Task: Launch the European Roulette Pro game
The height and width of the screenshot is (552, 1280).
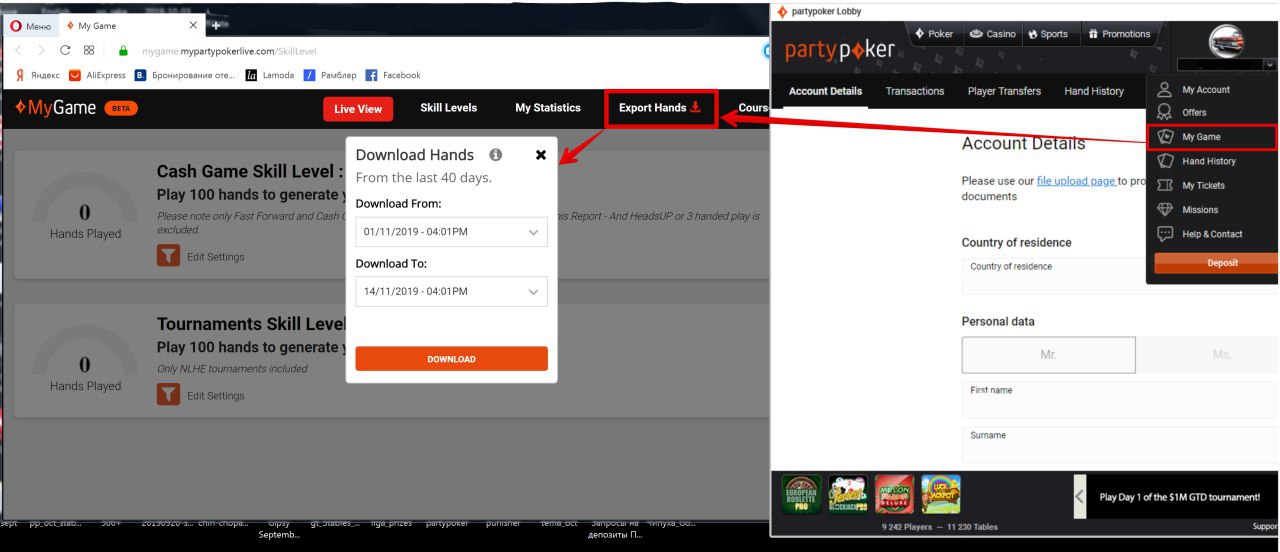Action: [802, 494]
